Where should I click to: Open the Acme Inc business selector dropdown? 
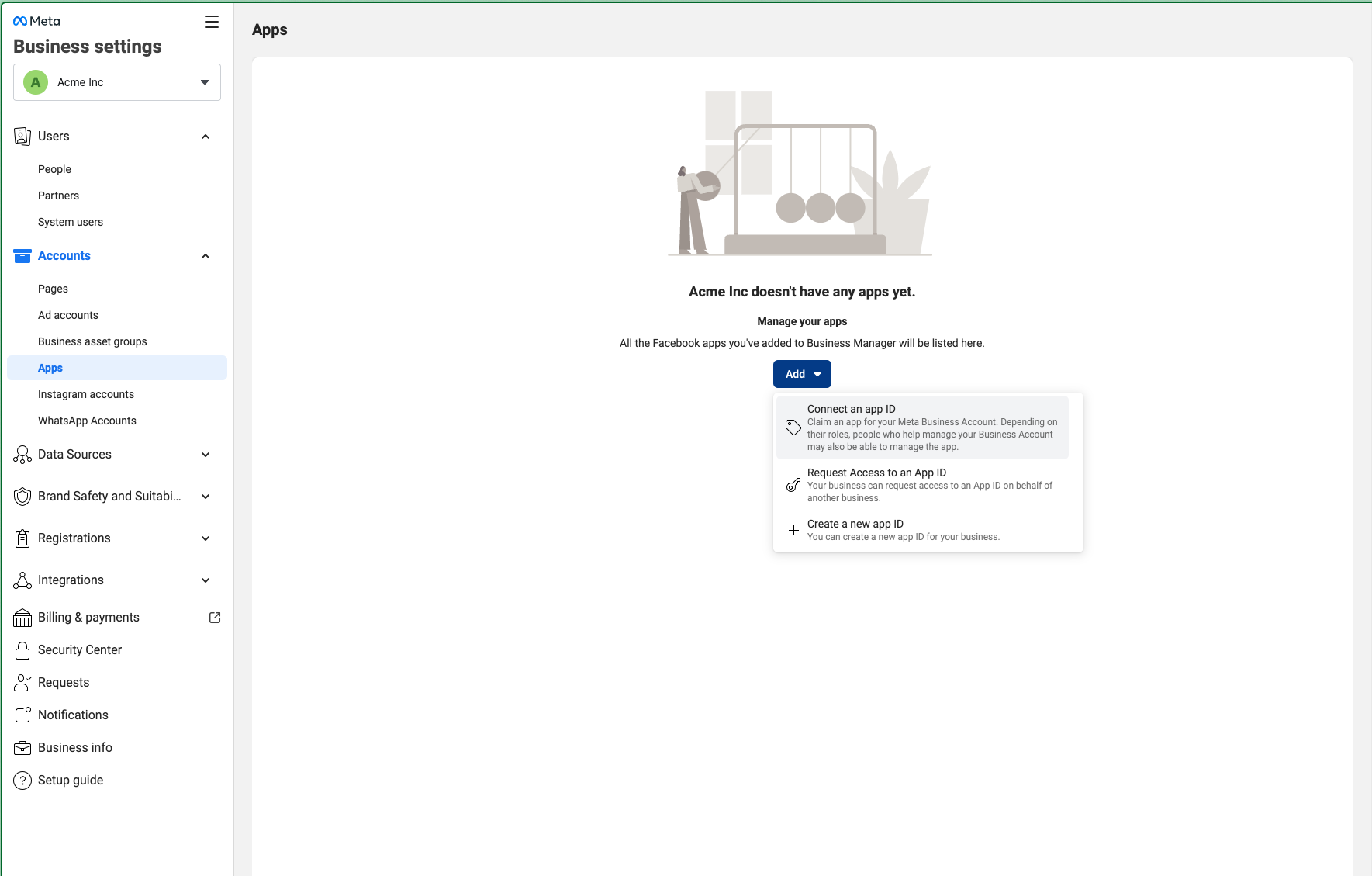click(117, 82)
